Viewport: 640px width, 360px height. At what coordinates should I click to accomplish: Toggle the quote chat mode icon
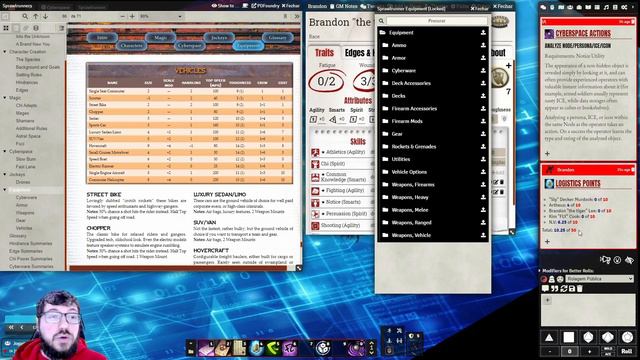pos(554,289)
